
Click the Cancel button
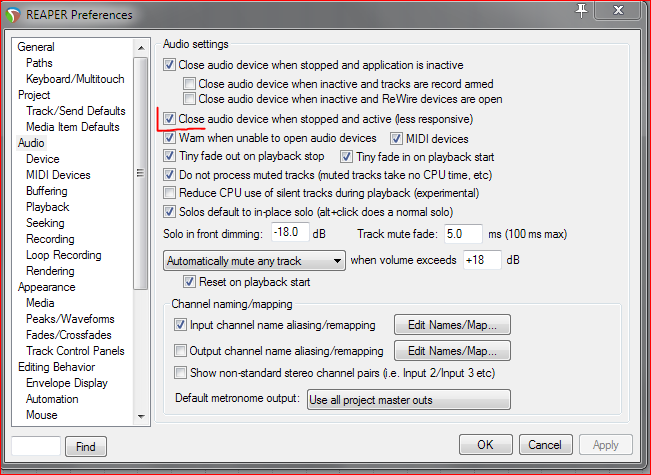tap(545, 445)
